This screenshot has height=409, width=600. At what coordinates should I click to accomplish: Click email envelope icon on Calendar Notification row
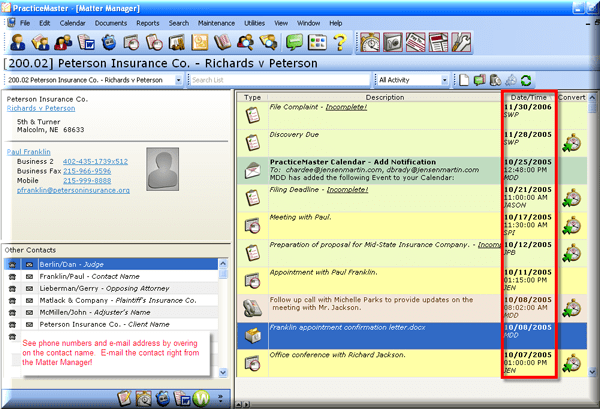(x=253, y=171)
